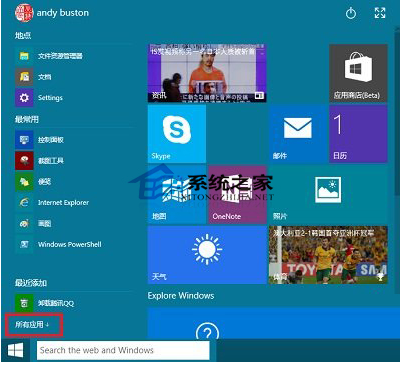Click the Windows Start button

15,350
